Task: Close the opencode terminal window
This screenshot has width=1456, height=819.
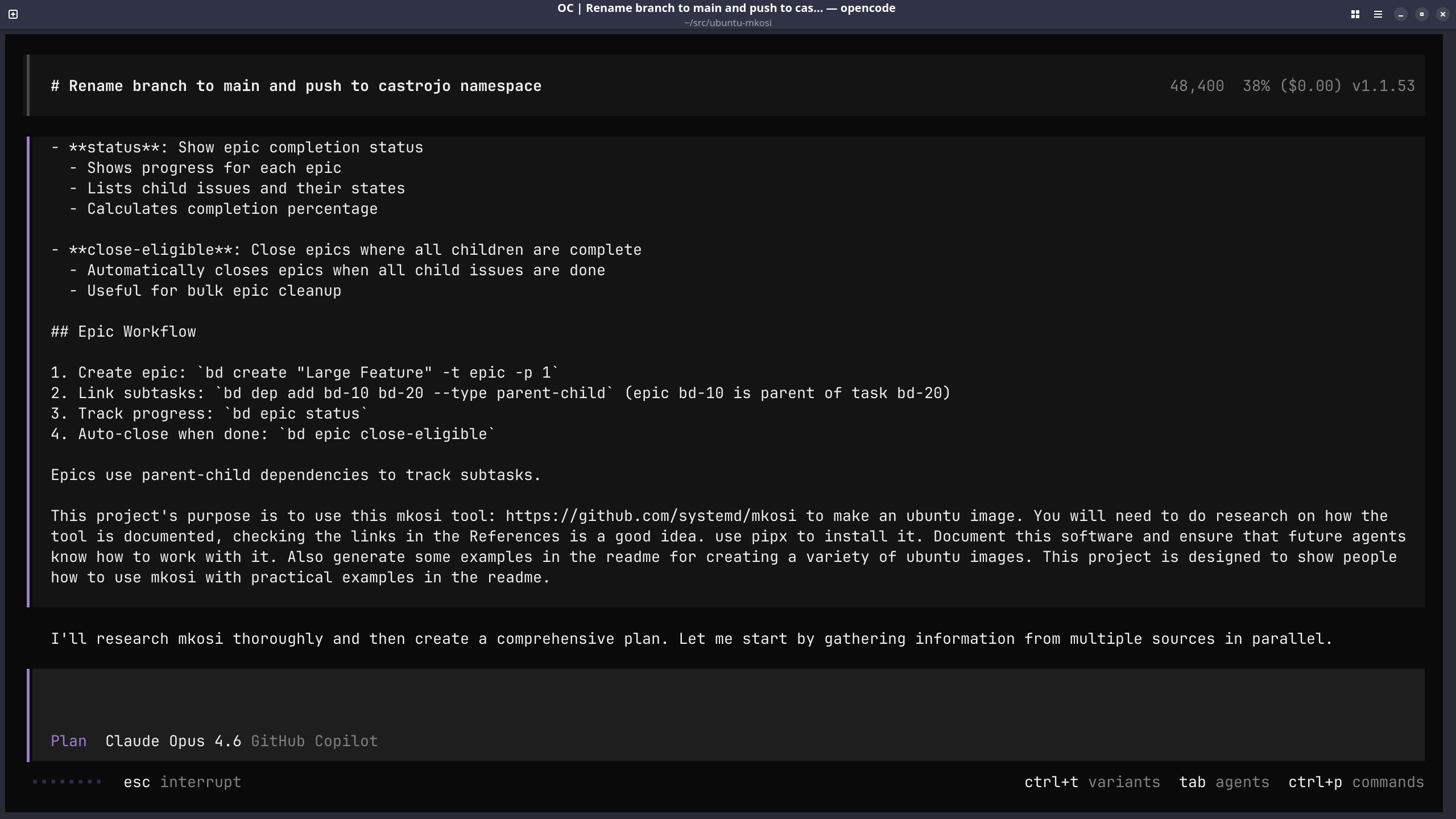Action: 1443,14
